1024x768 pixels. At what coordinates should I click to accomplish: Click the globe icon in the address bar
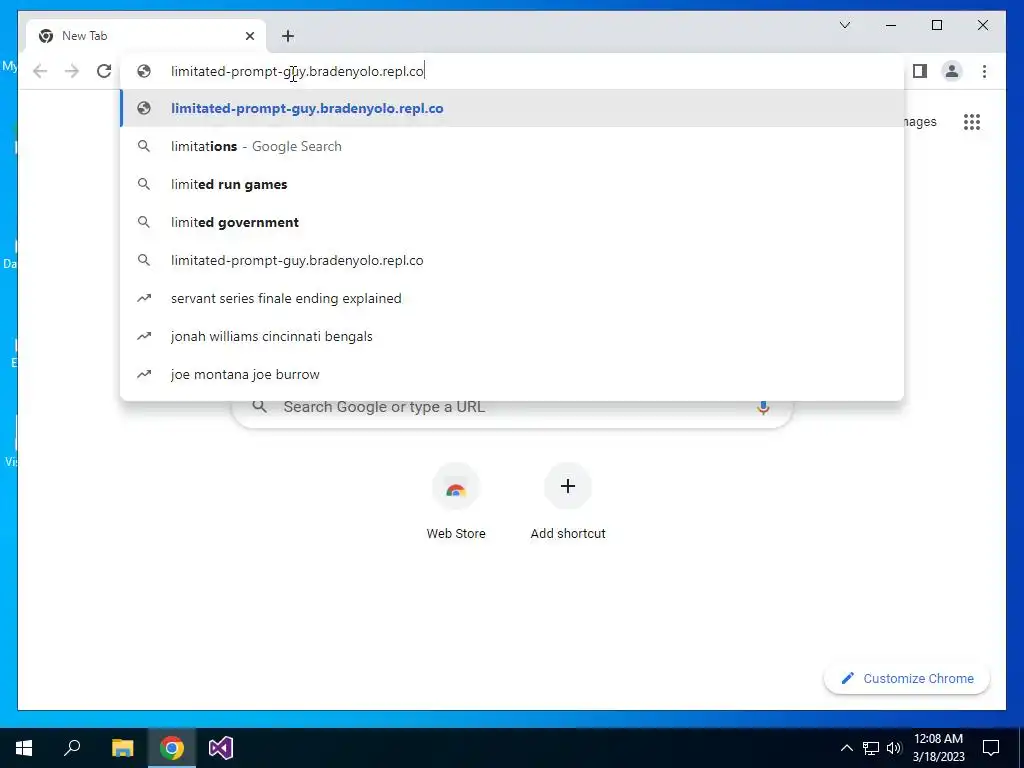pos(144,71)
